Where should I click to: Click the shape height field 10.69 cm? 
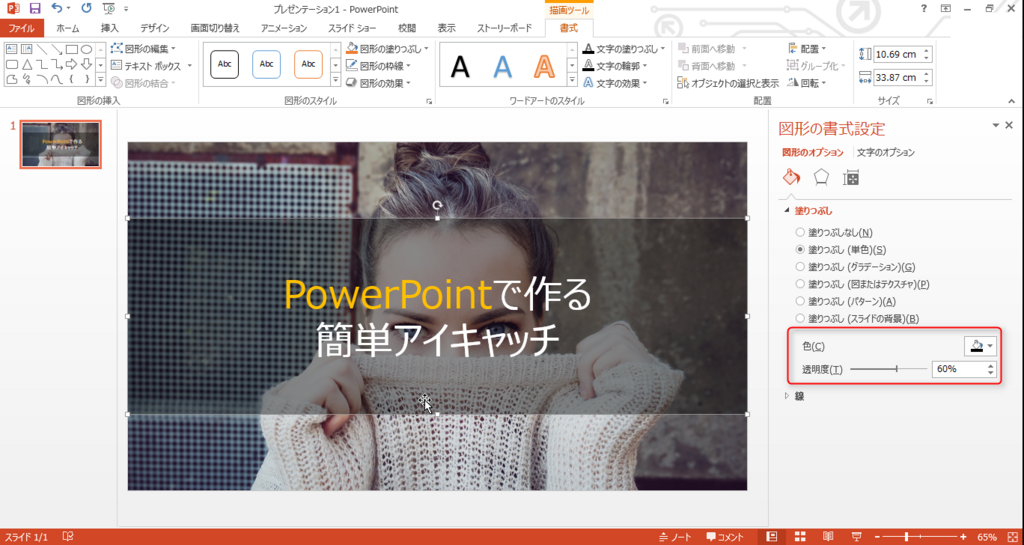[899, 54]
